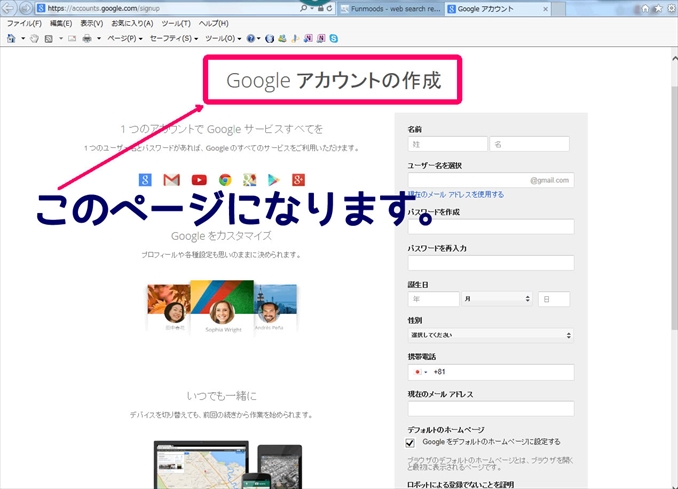Viewport: 678px width, 489px height.
Task: Open Favorites with the star icon
Action: pyautogui.click(x=658, y=8)
